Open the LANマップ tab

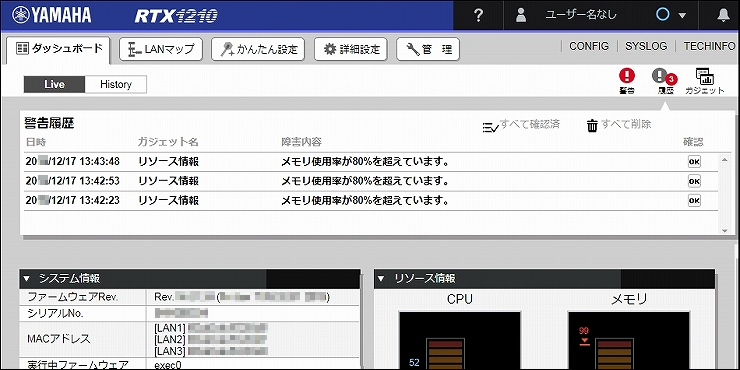pos(161,49)
